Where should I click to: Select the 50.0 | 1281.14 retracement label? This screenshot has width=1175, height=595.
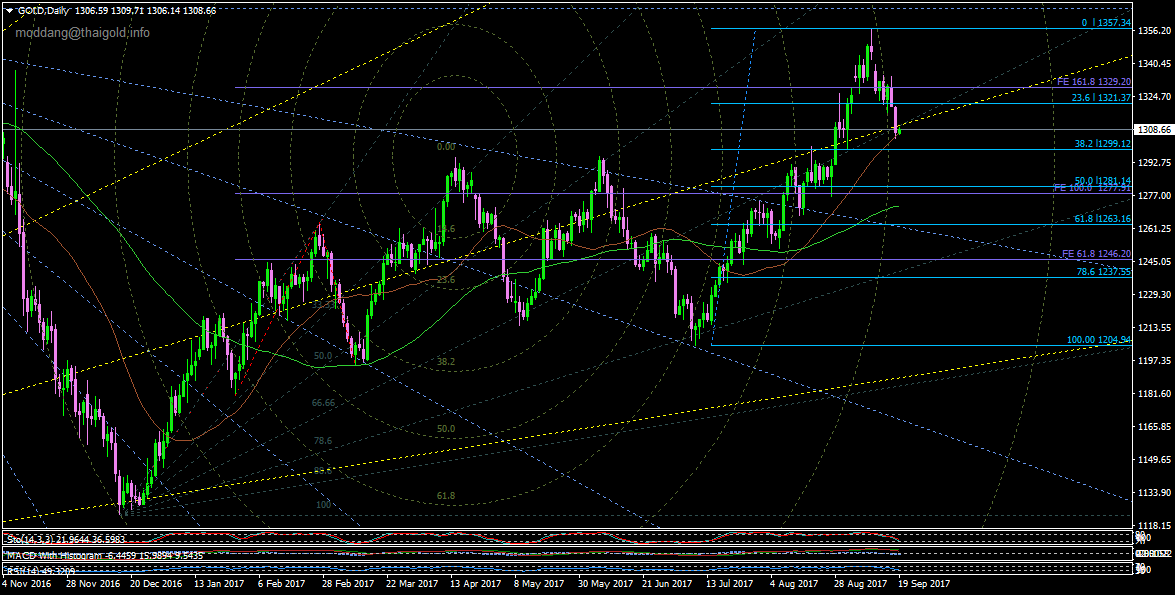(1103, 181)
